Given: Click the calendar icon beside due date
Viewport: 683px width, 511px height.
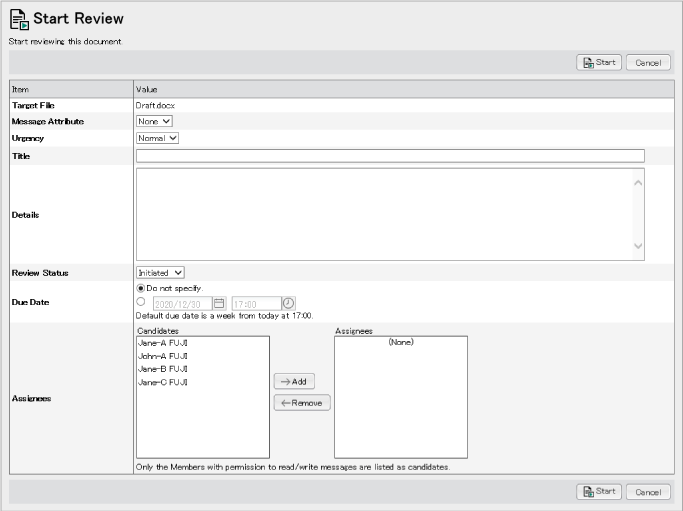Looking at the screenshot, I should pos(219,303).
